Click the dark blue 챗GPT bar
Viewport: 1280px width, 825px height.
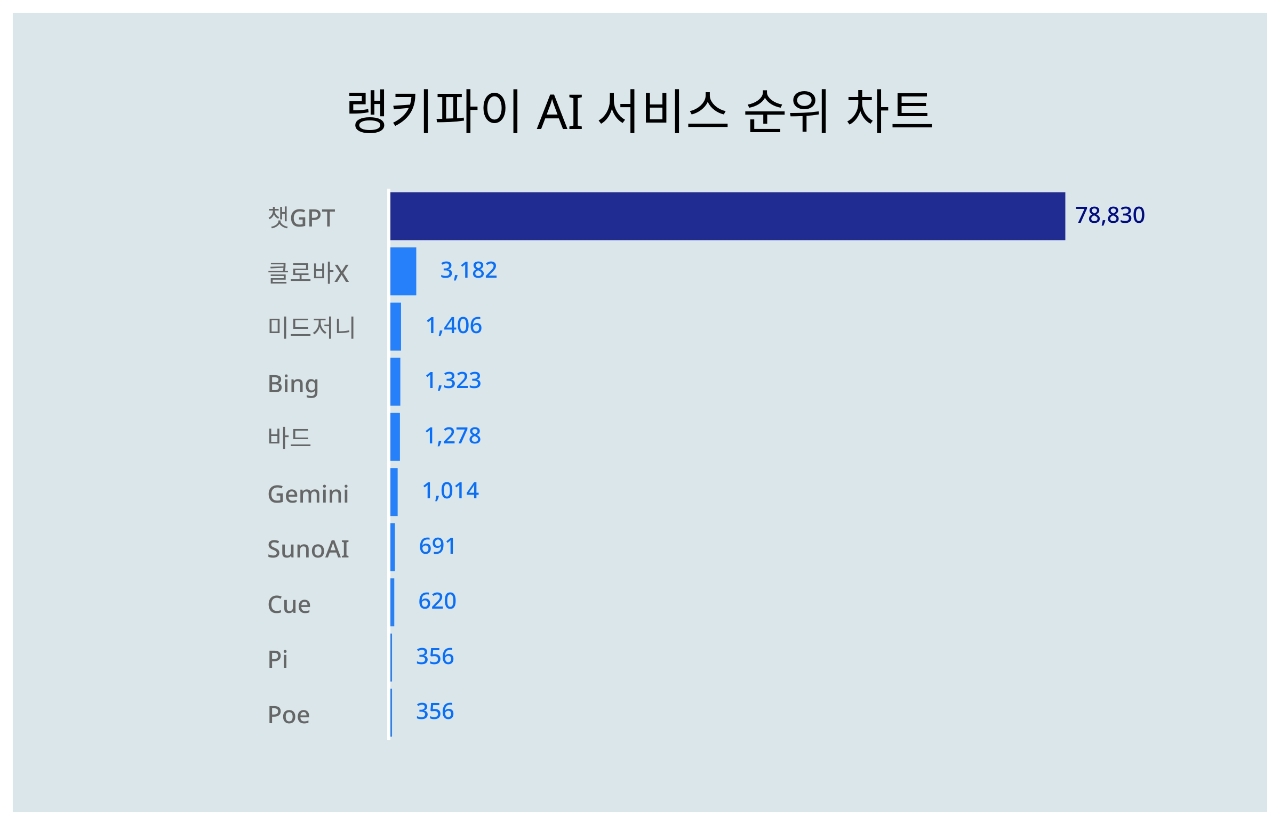coord(727,216)
